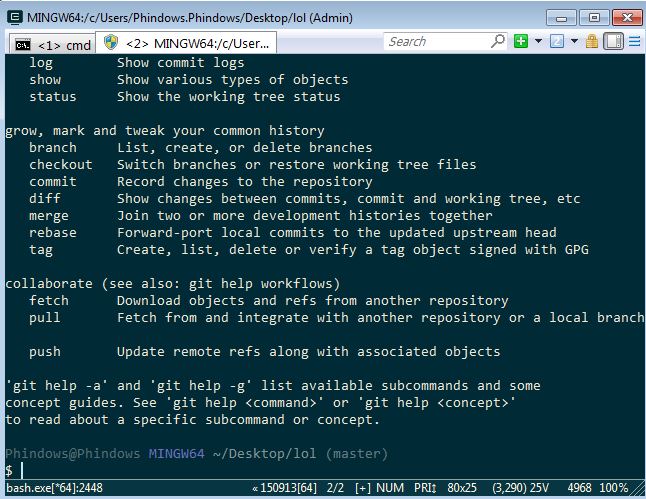Click the 'rebase' command text
The height and width of the screenshot is (499, 646).
[x=53, y=233]
